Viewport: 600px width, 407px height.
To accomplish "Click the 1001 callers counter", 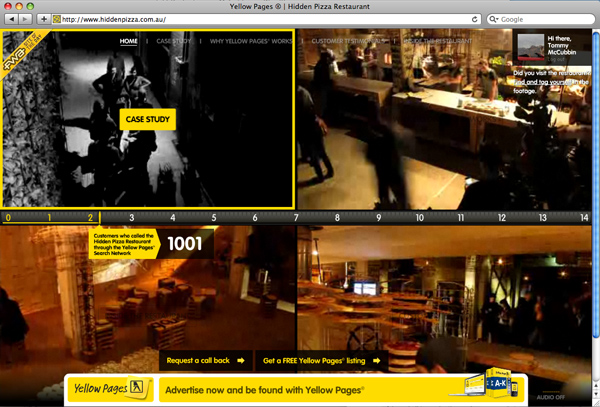I will [x=185, y=244].
